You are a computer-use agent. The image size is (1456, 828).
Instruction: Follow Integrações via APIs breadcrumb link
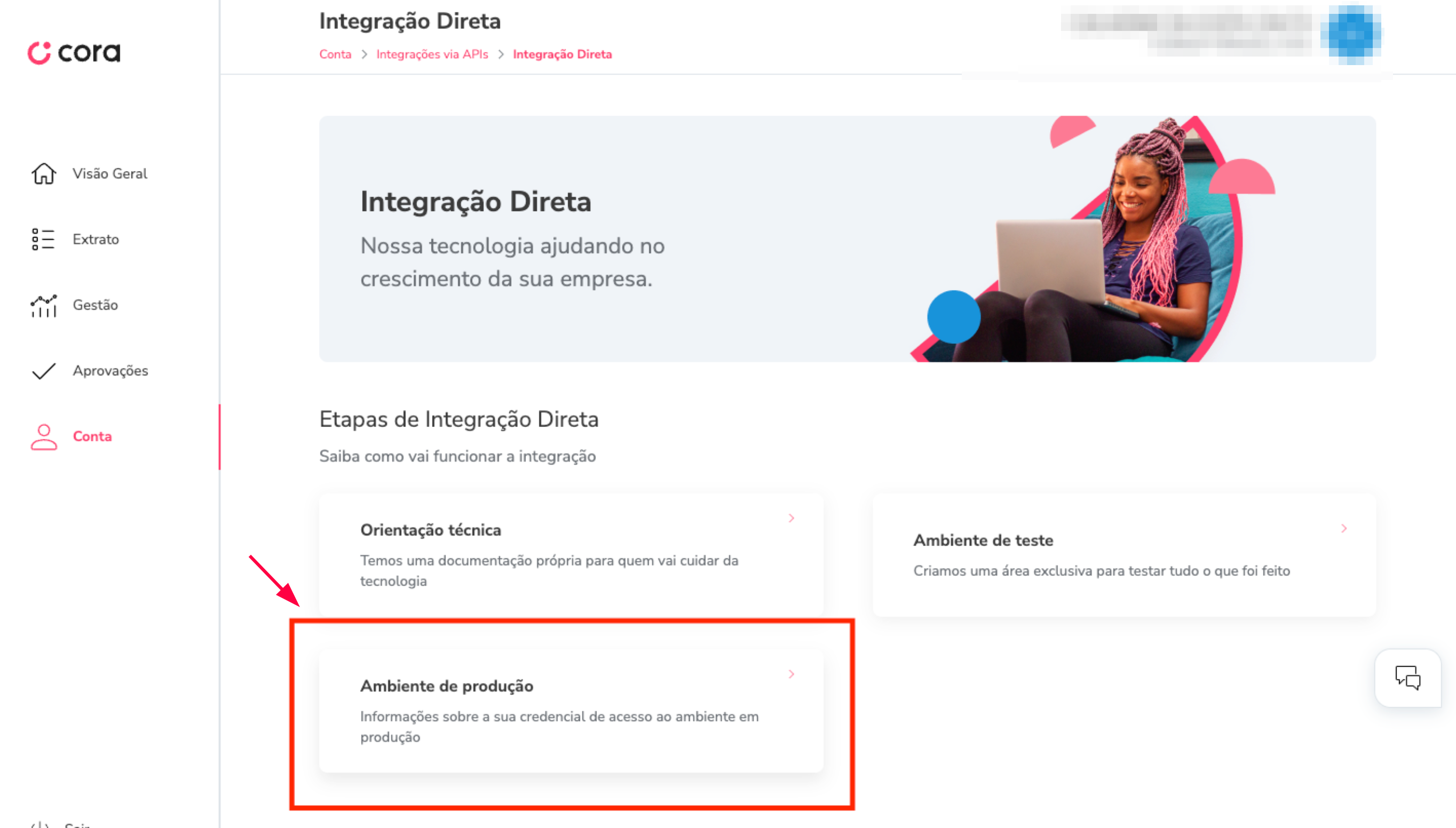(x=432, y=54)
